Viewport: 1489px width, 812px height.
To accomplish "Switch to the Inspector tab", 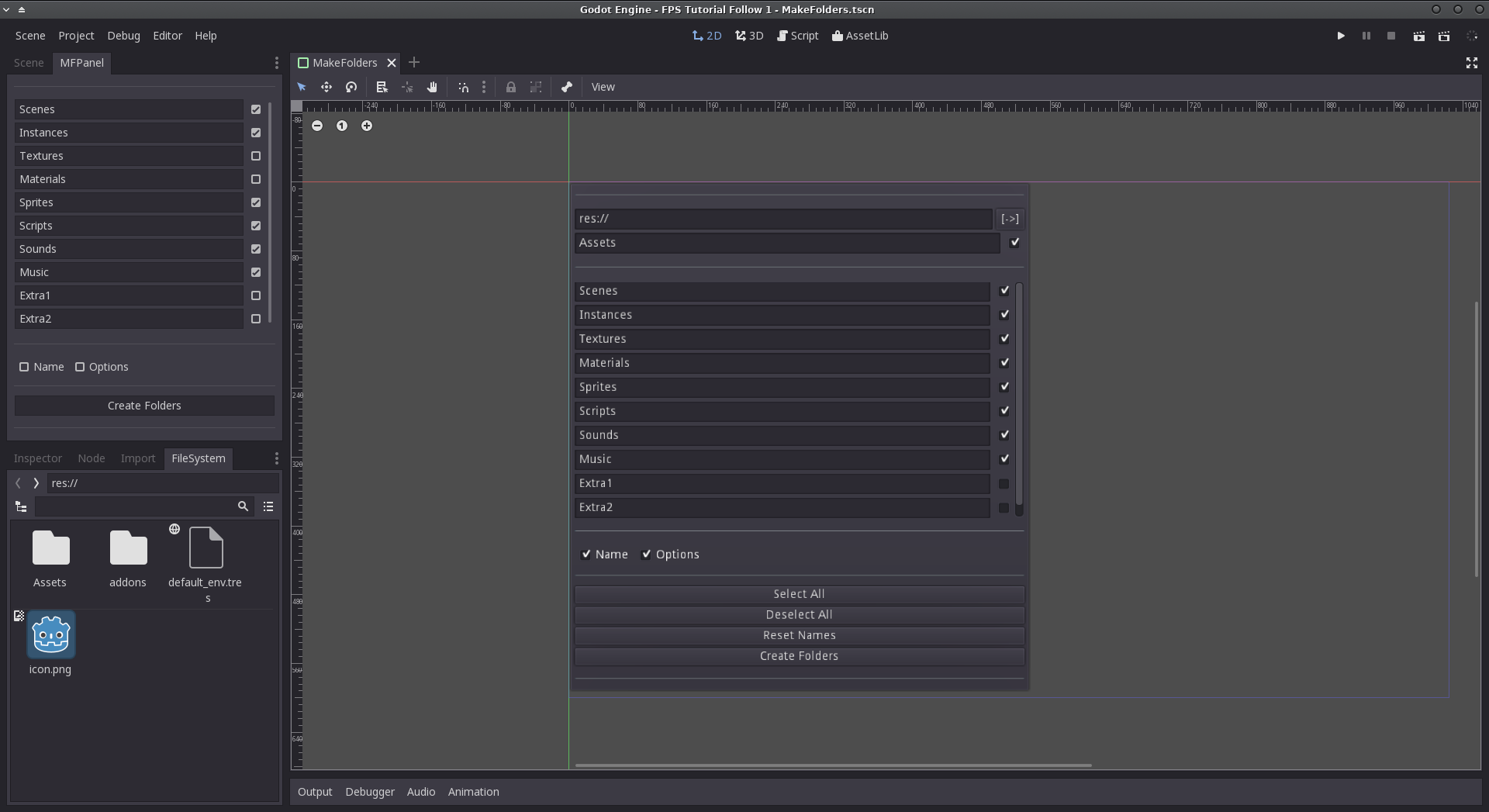I will 38,458.
